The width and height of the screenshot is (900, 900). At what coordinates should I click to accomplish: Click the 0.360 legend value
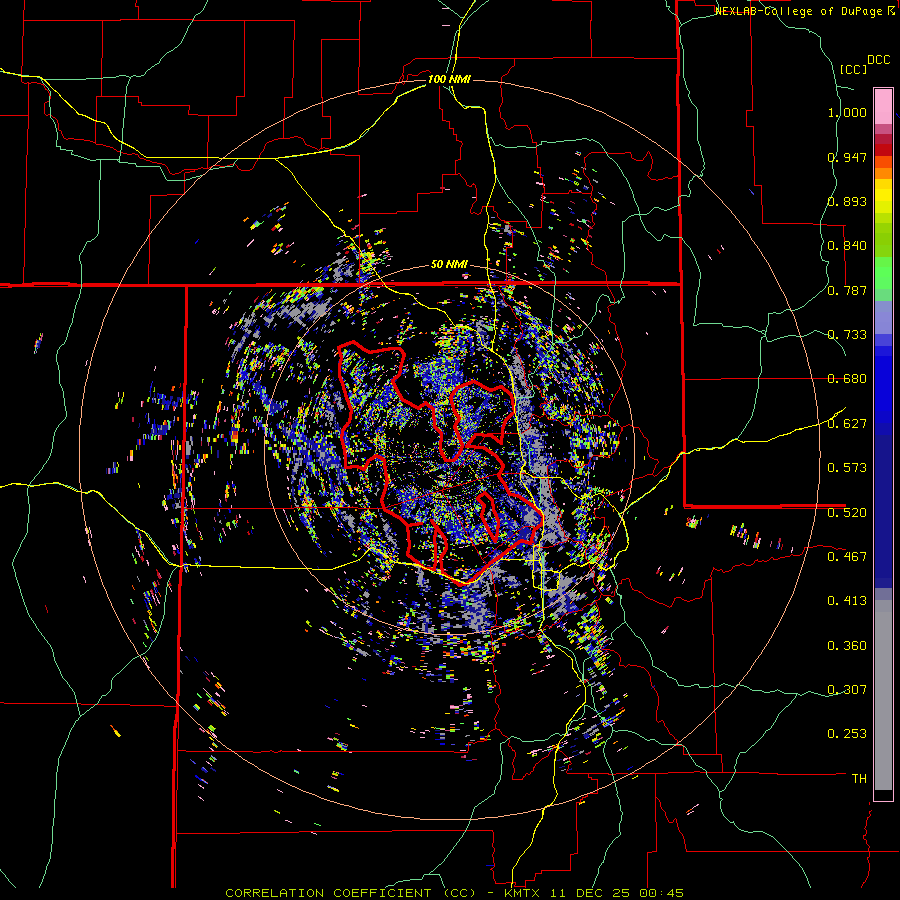coord(847,646)
